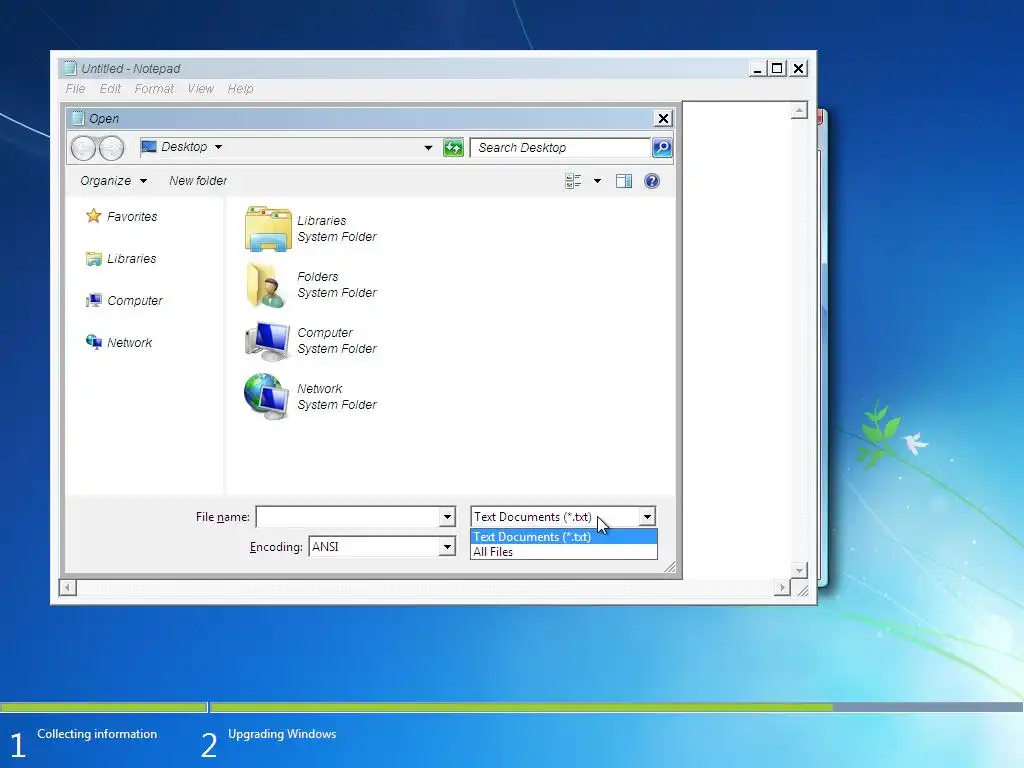Click the Search Desktop field
Viewport: 1024px width, 768px height.
tap(560, 148)
